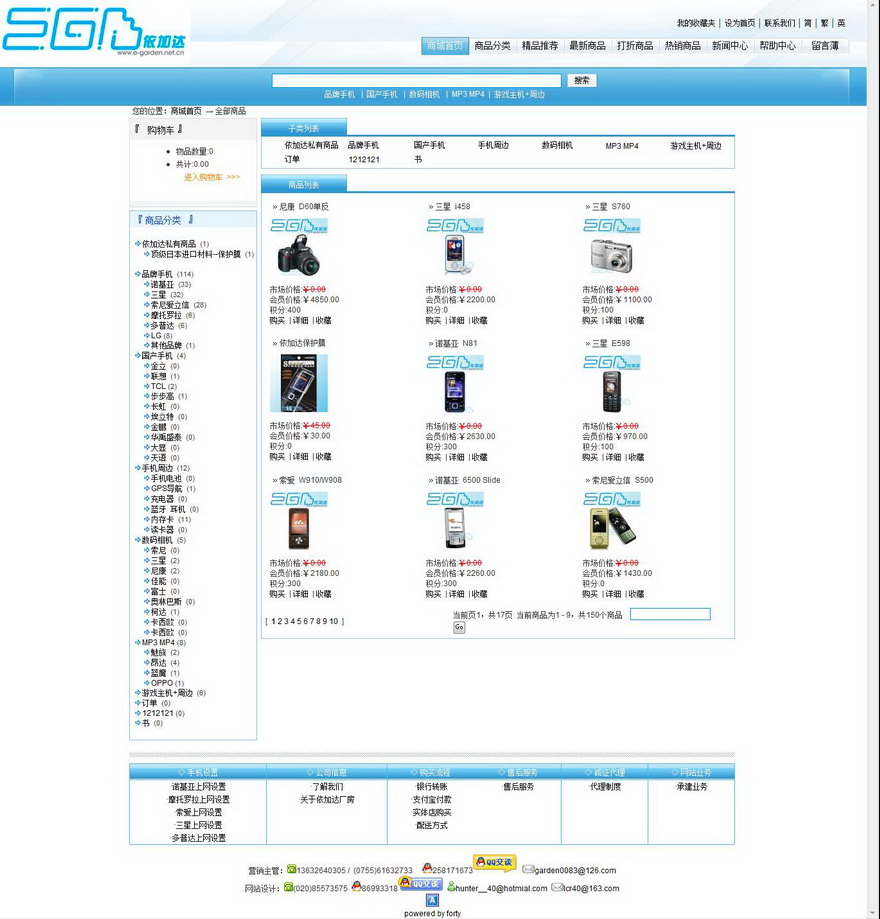880x919 pixels.
Task: Open 支付宝付款 footer link
Action: pyautogui.click(x=432, y=799)
